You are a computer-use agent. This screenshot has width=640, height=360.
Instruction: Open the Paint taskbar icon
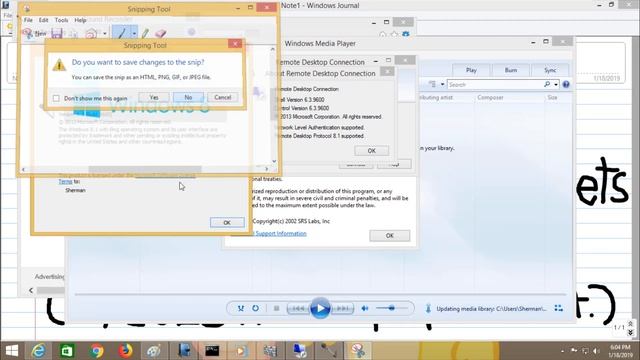(154, 351)
